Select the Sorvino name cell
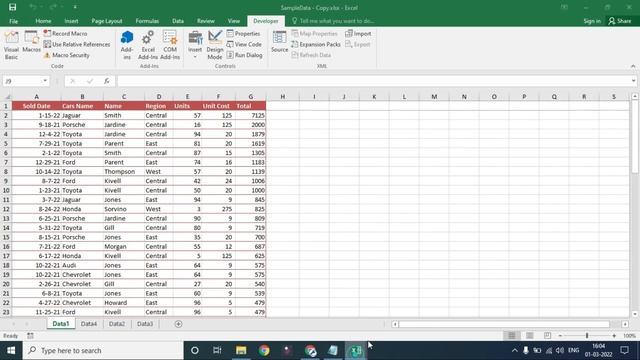Image resolution: width=640 pixels, height=360 pixels. point(124,209)
